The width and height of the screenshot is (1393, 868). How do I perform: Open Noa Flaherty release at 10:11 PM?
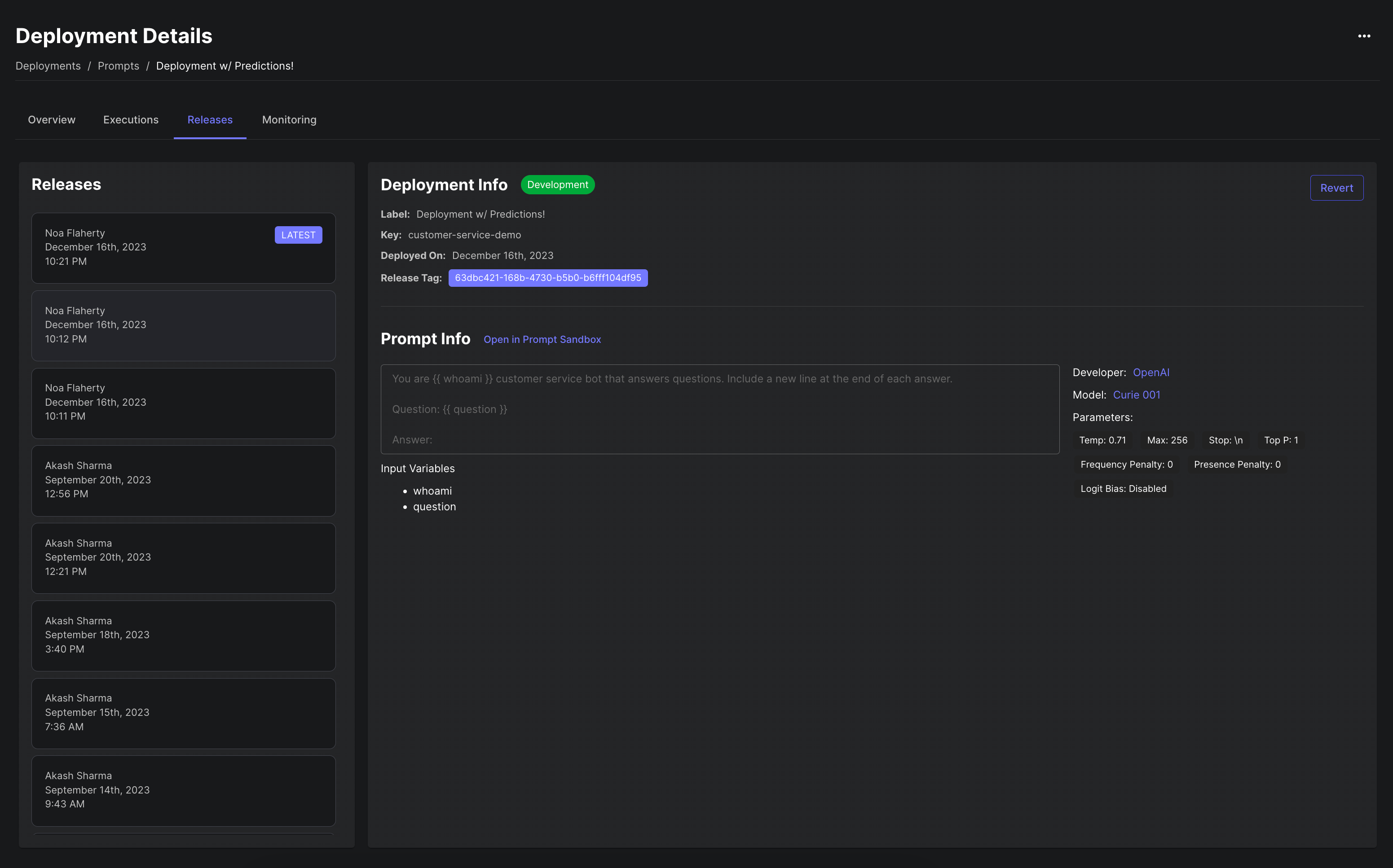coord(183,403)
